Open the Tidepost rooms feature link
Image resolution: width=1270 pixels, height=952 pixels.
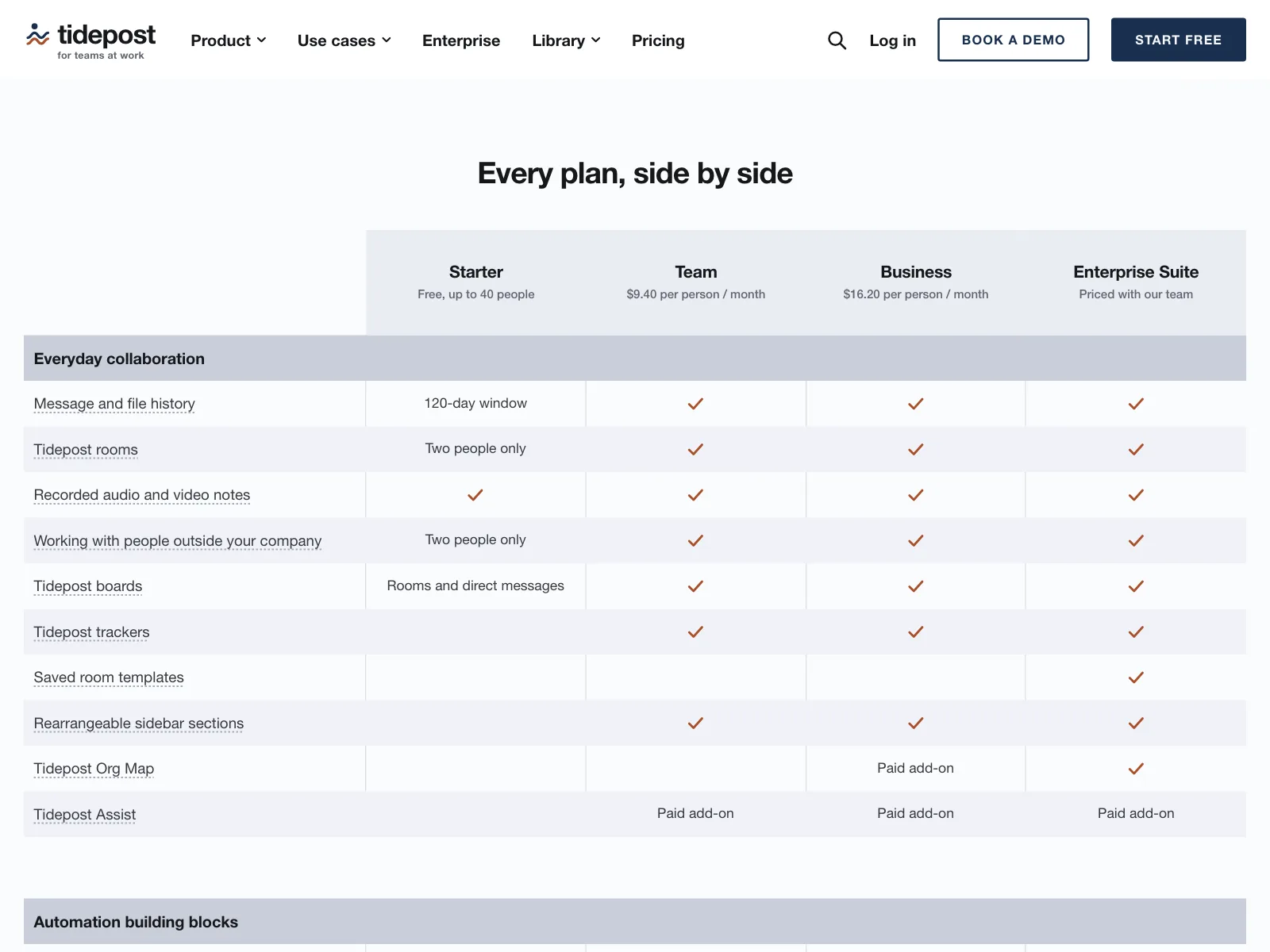(x=86, y=450)
